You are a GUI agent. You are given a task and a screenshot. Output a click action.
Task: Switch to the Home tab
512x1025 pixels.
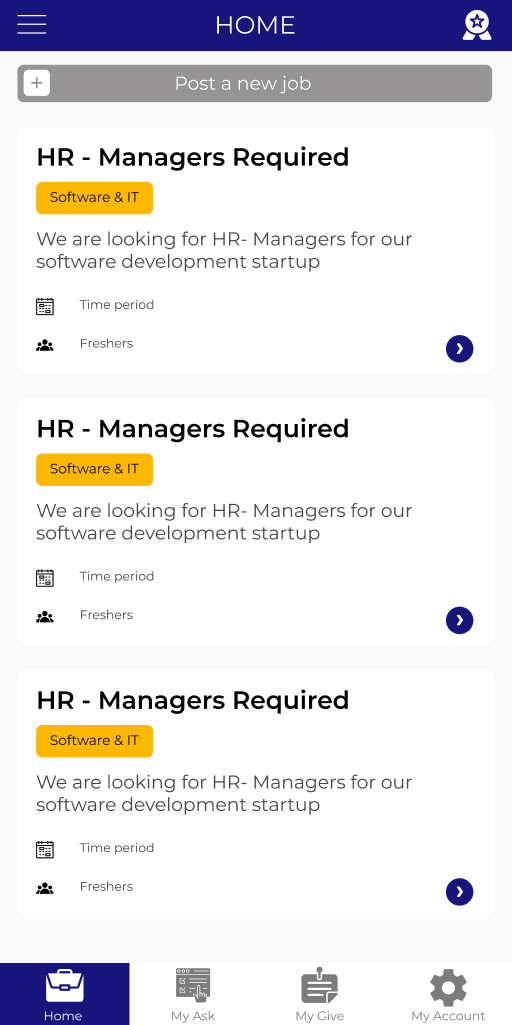(64, 994)
